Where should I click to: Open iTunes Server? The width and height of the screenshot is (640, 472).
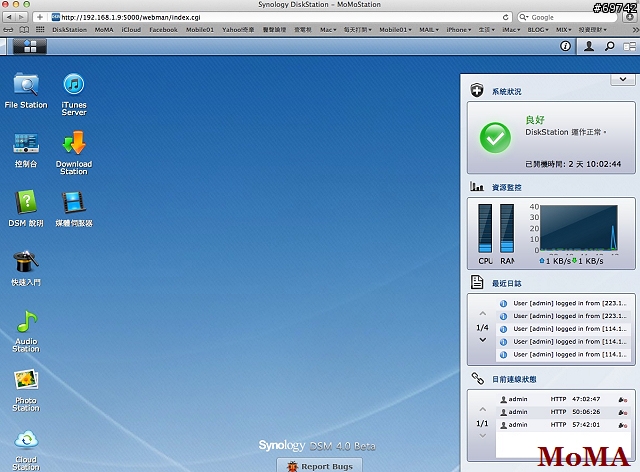(x=74, y=94)
